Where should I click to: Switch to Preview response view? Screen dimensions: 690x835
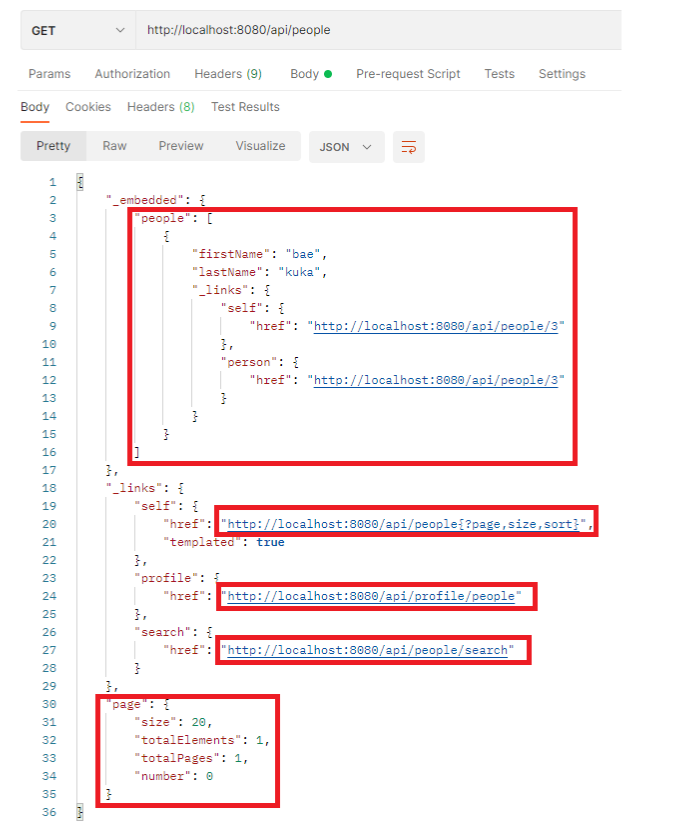click(x=181, y=146)
